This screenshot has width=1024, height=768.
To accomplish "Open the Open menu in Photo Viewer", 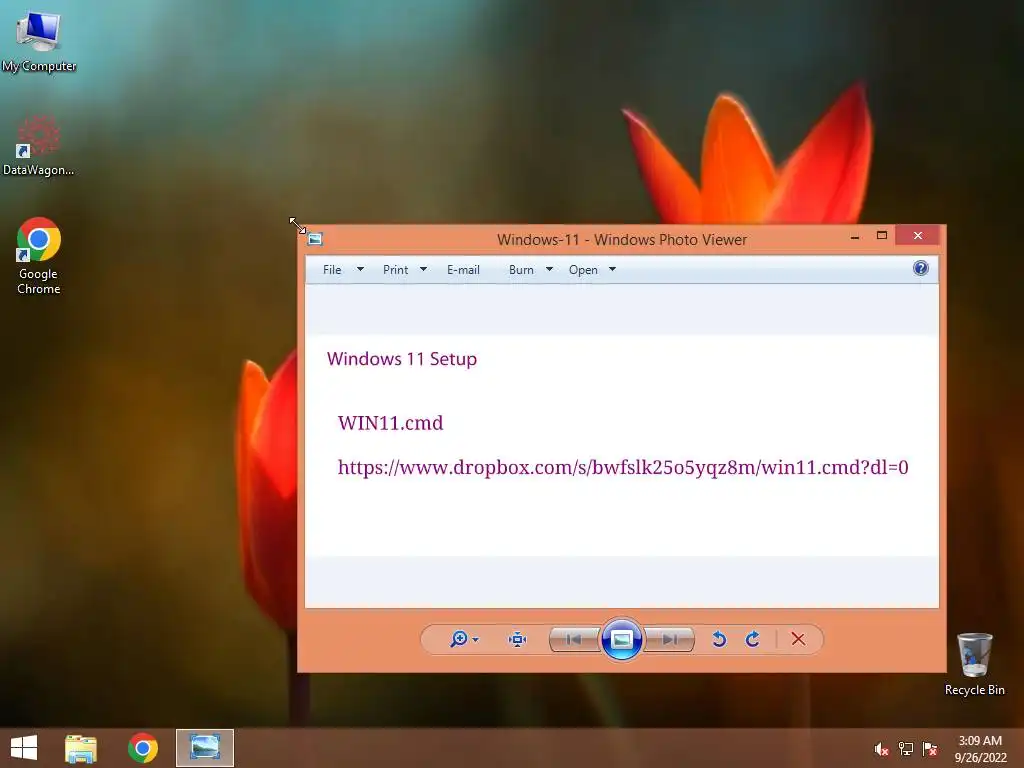I will click(583, 270).
